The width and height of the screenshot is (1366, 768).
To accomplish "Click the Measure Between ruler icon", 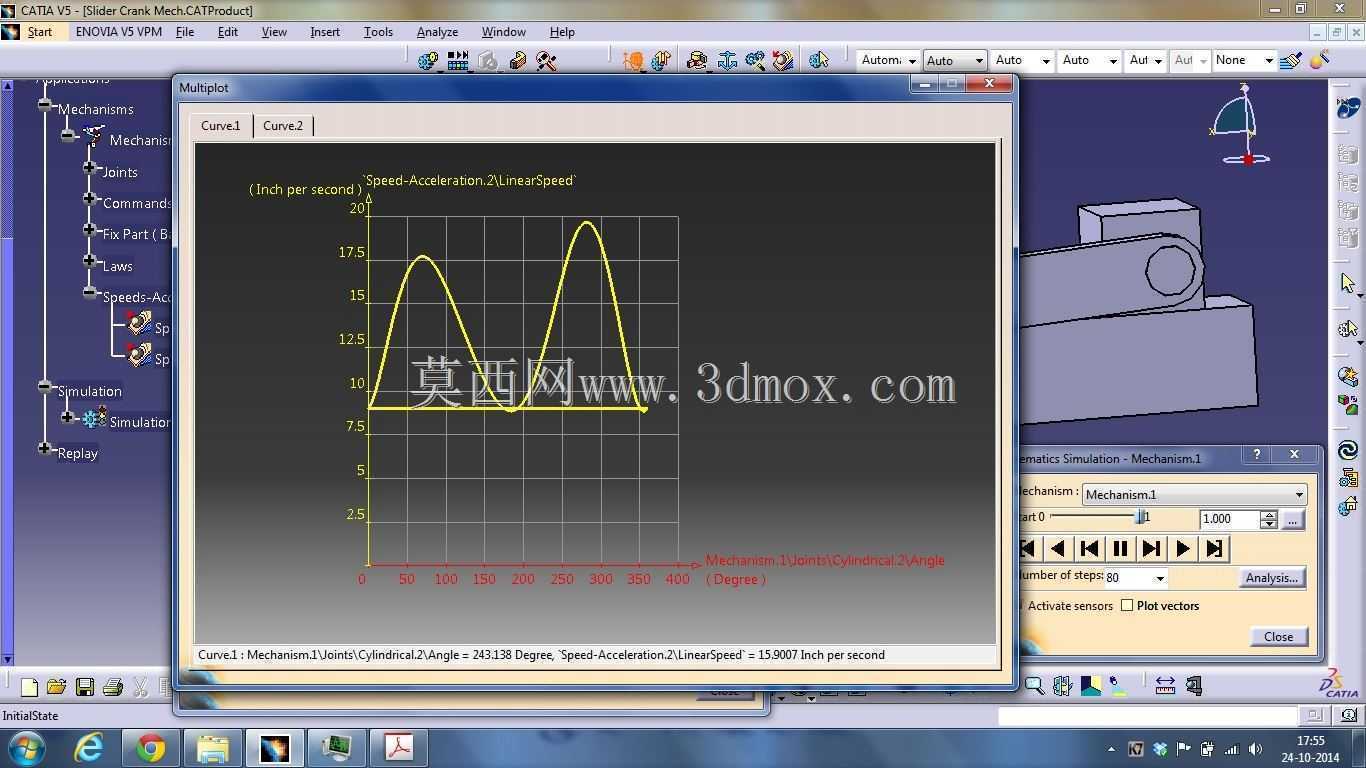I will click(1165, 686).
